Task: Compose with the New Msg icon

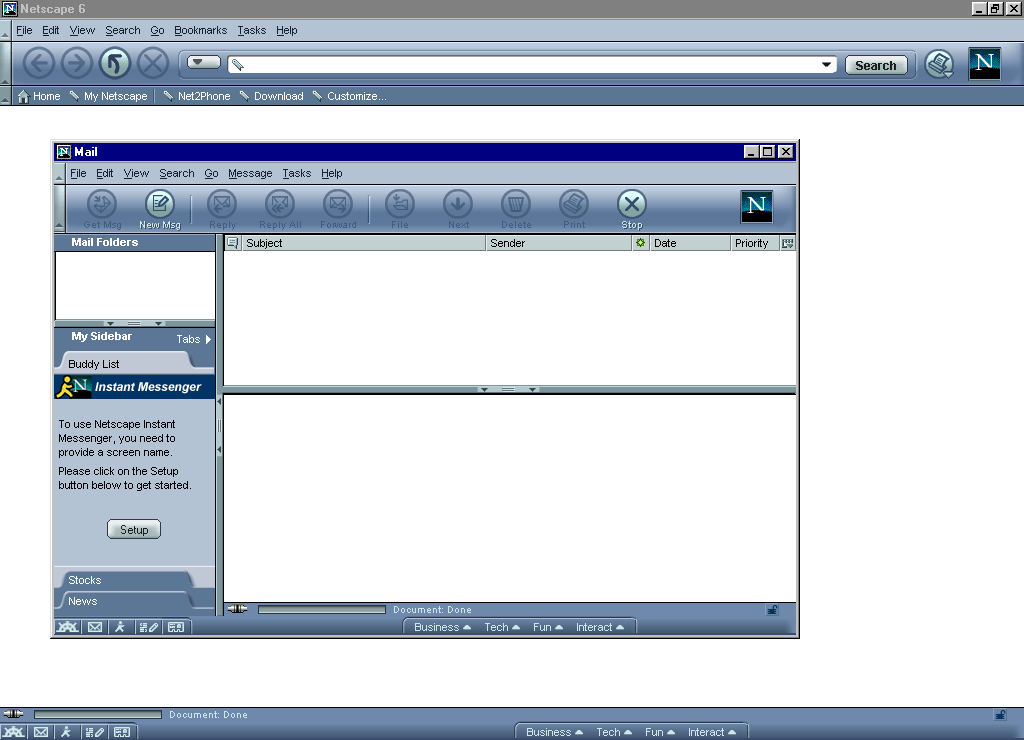Action: coord(159,210)
